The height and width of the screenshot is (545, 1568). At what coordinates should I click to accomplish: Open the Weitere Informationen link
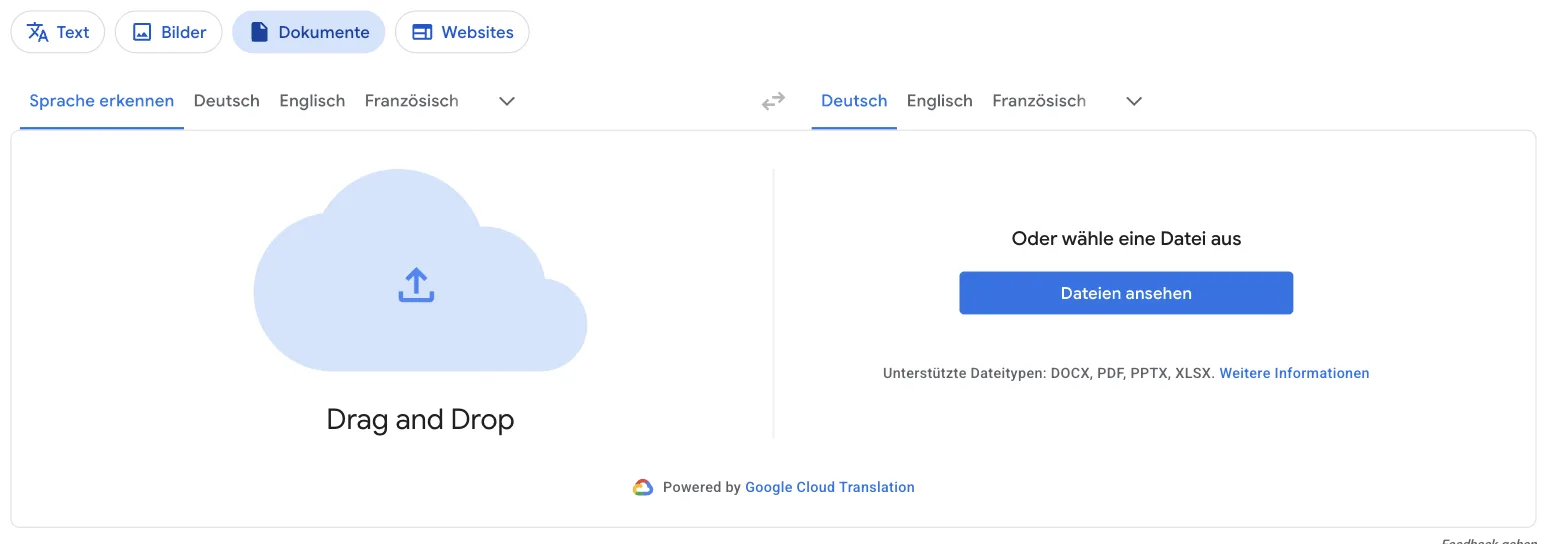point(1294,373)
